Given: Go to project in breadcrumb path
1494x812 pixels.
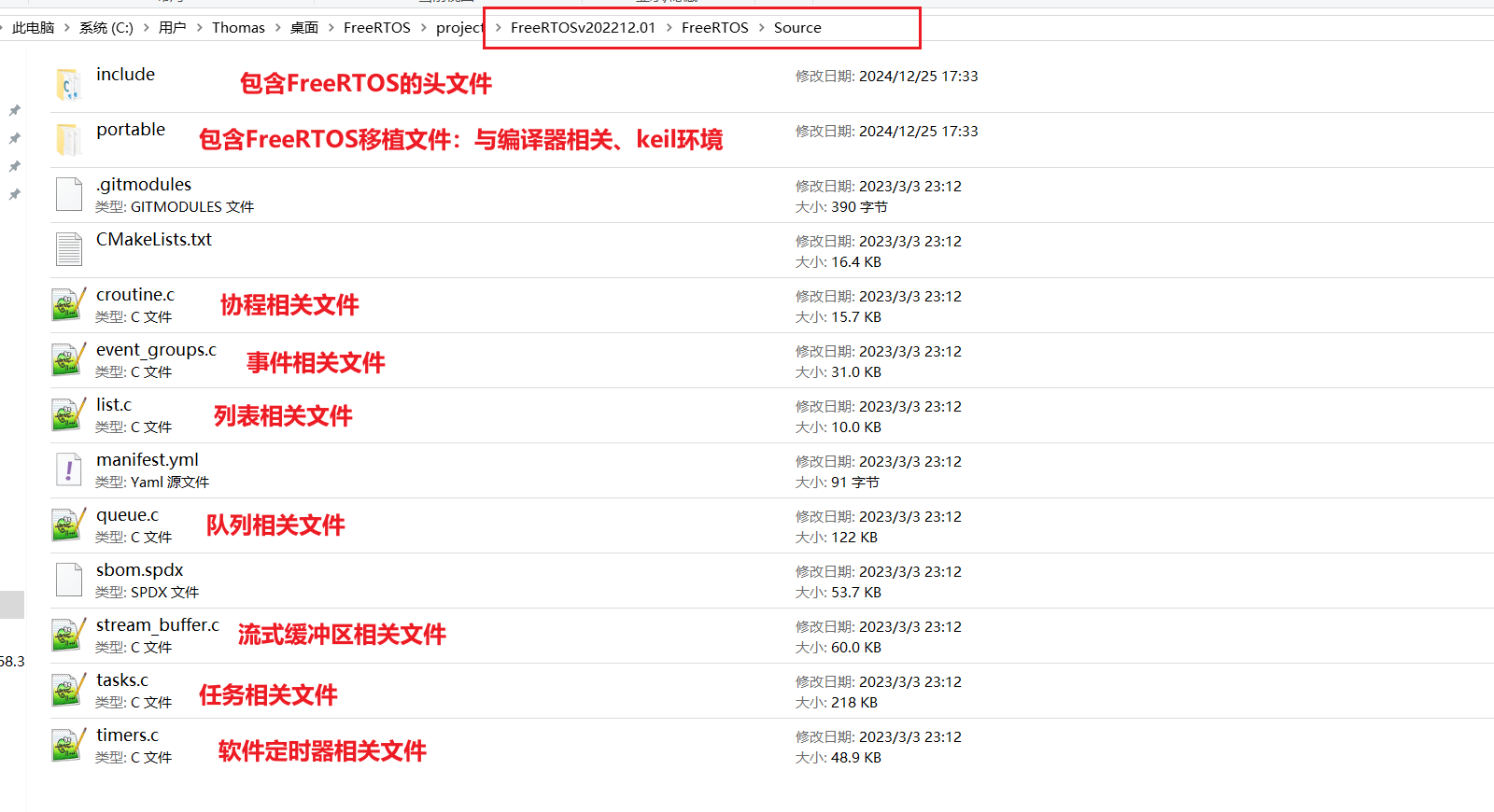Looking at the screenshot, I should tap(459, 28).
